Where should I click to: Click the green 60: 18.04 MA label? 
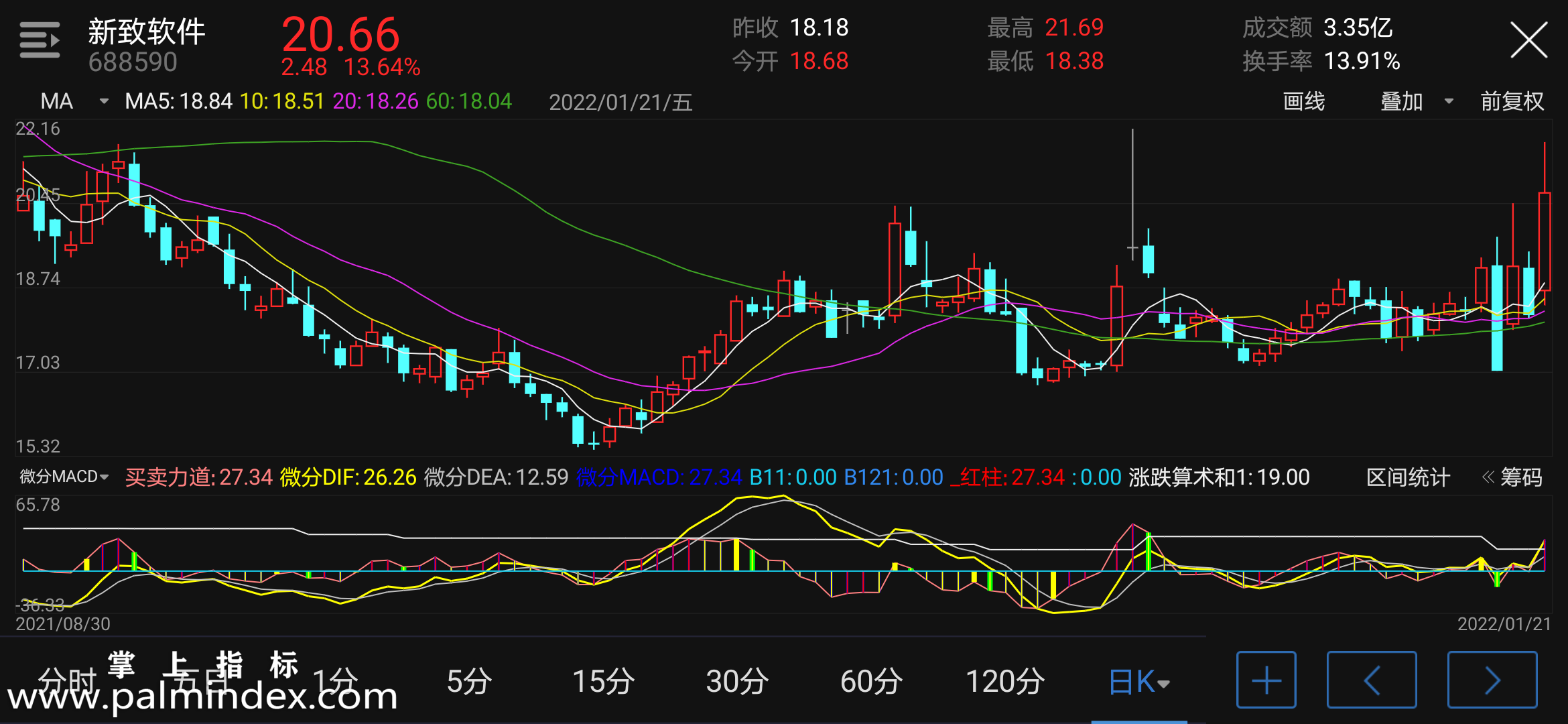[469, 101]
